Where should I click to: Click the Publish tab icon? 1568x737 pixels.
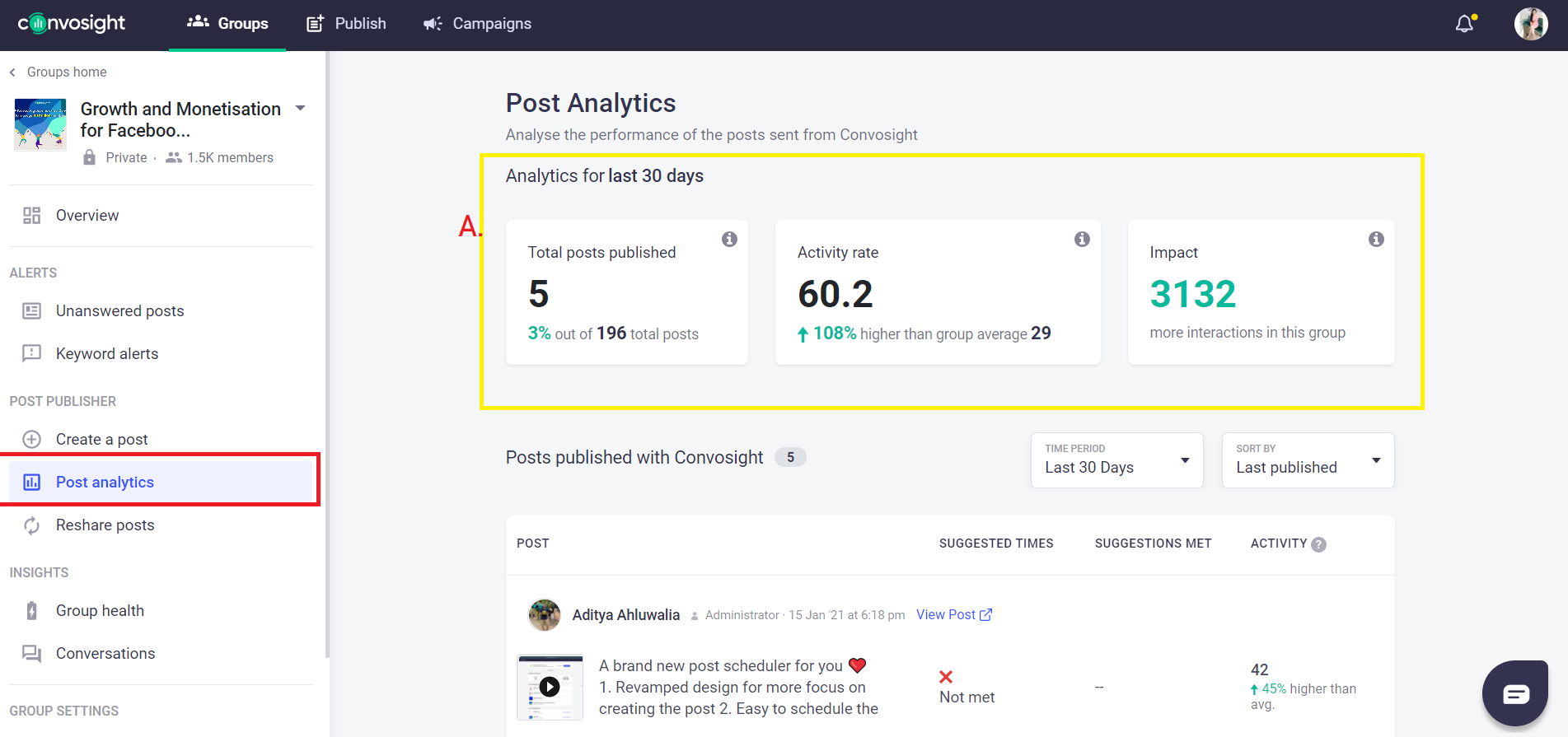click(x=315, y=24)
